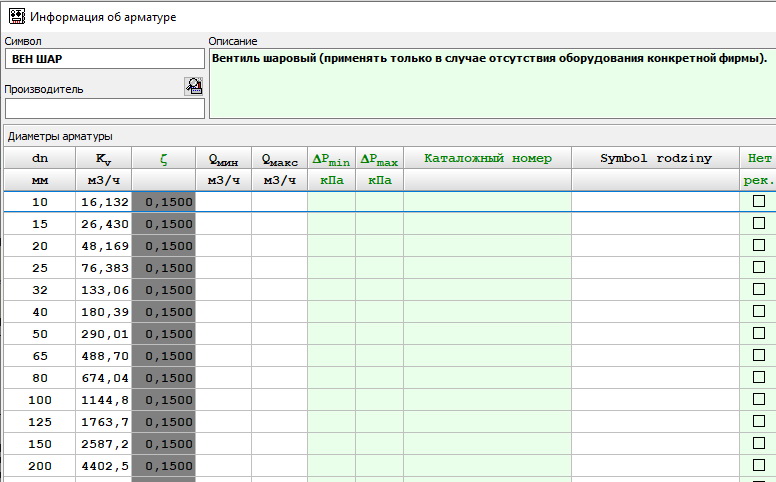Select the Kv cell 133,06
The width and height of the screenshot is (776, 482).
pyautogui.click(x=103, y=290)
